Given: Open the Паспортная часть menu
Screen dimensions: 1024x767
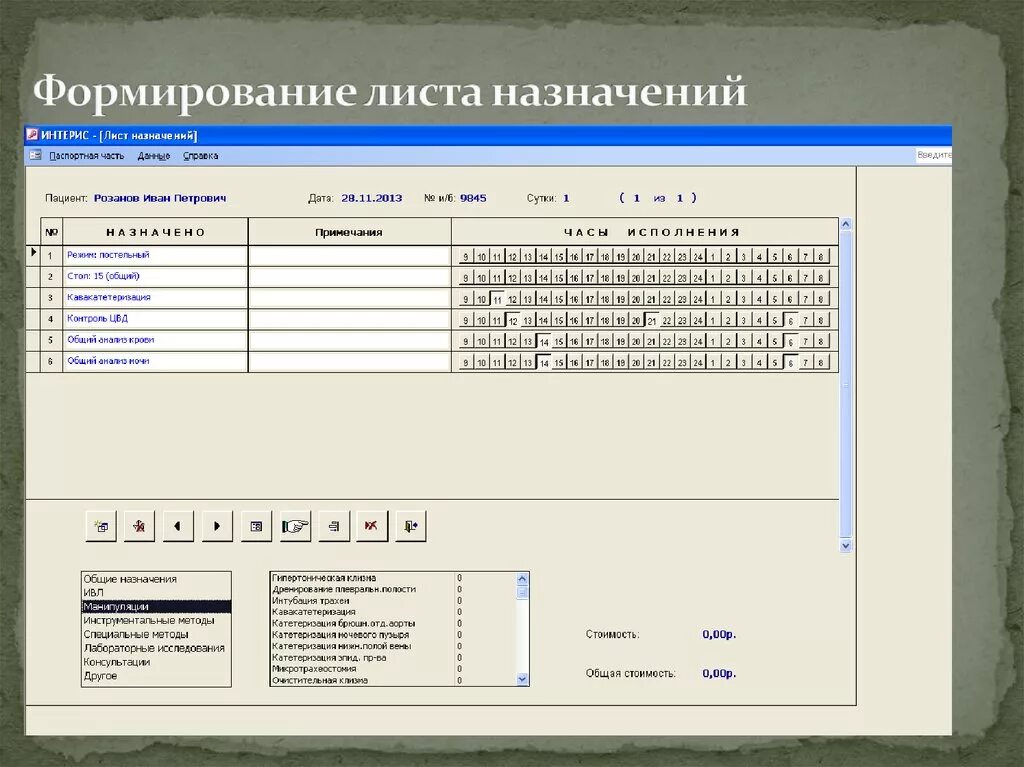Looking at the screenshot, I should pyautogui.click(x=86, y=155).
